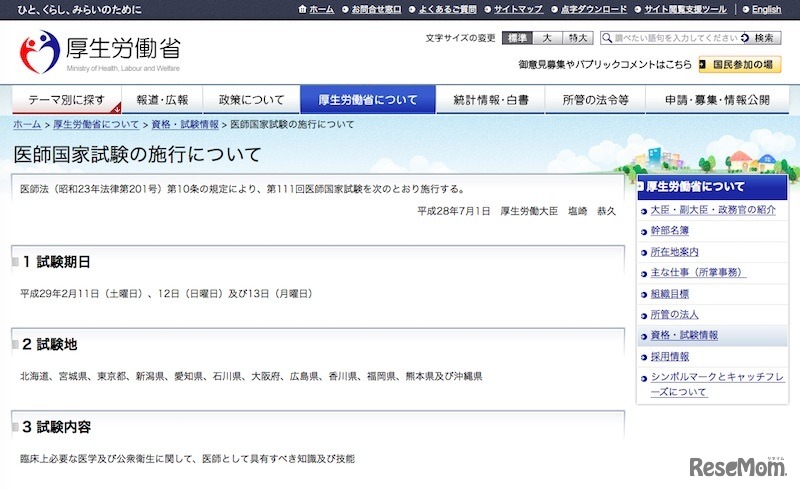The width and height of the screenshot is (800, 490).
Task: Open 主な仕事（所掌事務） sidebar link
Action: click(x=698, y=273)
